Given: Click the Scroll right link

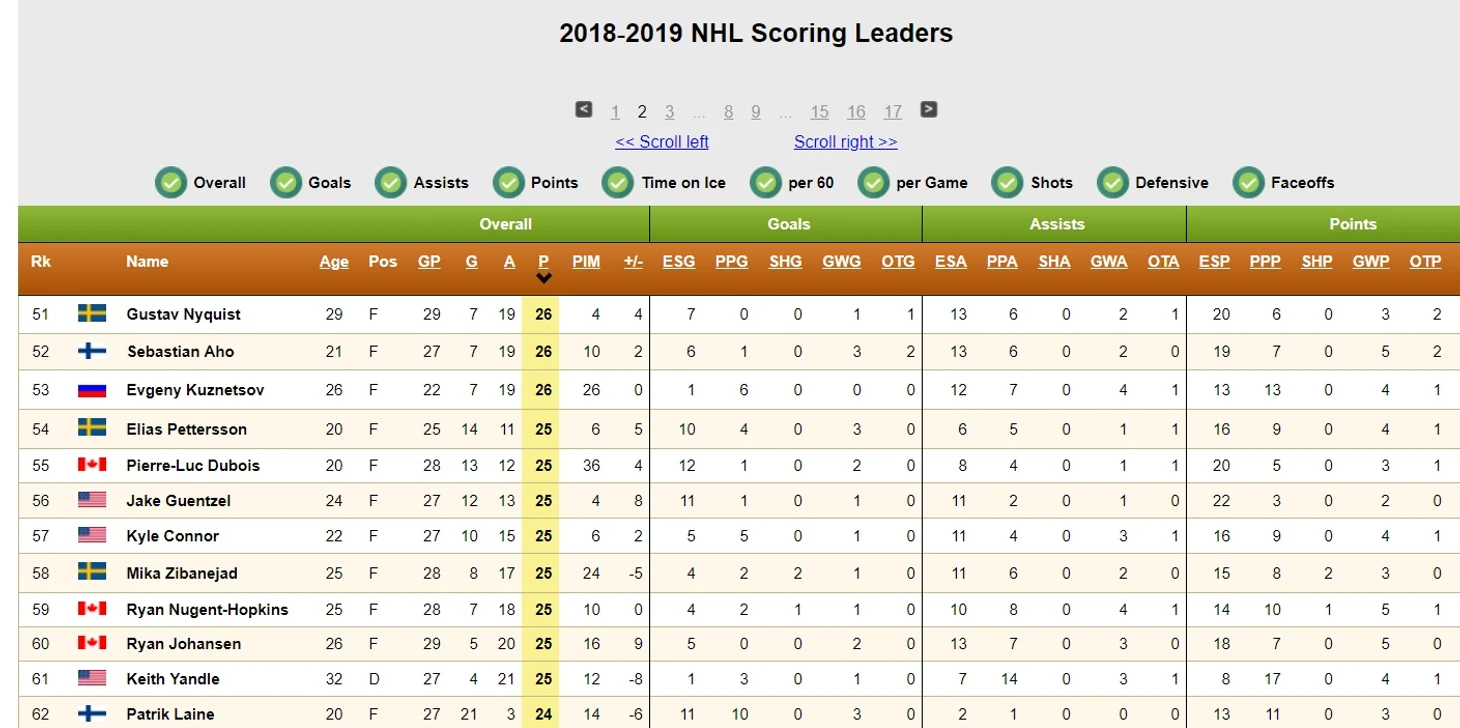Looking at the screenshot, I should (845, 142).
